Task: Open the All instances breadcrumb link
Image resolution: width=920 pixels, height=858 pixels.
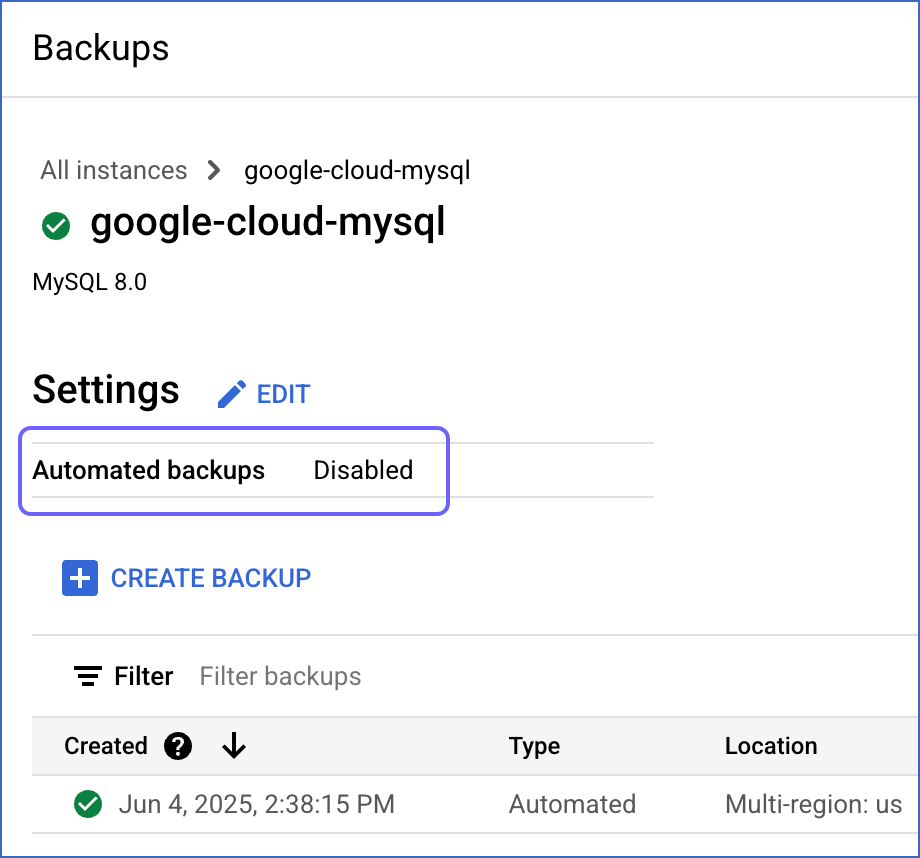Action: [114, 171]
